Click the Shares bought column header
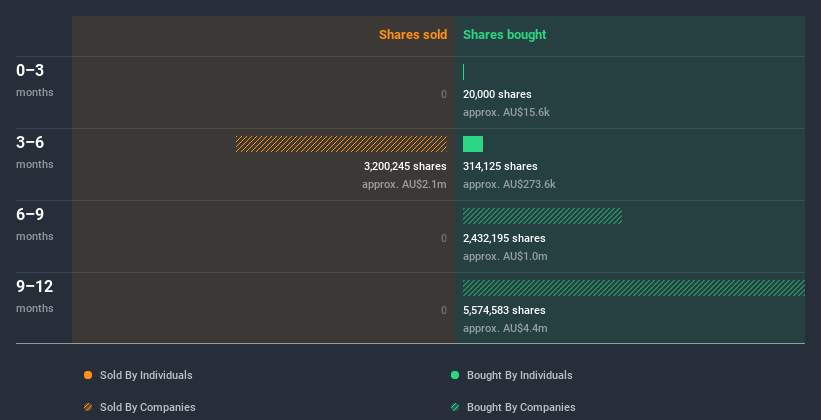The width and height of the screenshot is (821, 420). coord(505,35)
